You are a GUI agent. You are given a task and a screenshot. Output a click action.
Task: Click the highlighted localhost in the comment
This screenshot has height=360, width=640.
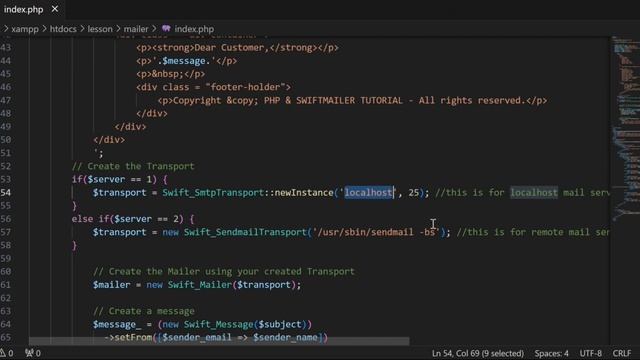pyautogui.click(x=534, y=193)
